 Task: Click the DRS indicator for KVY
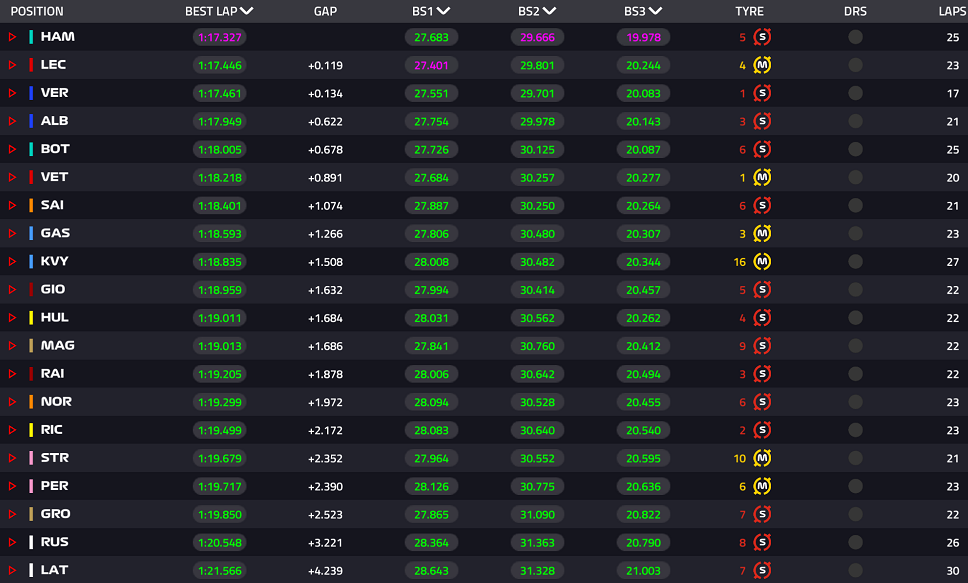coord(855,262)
